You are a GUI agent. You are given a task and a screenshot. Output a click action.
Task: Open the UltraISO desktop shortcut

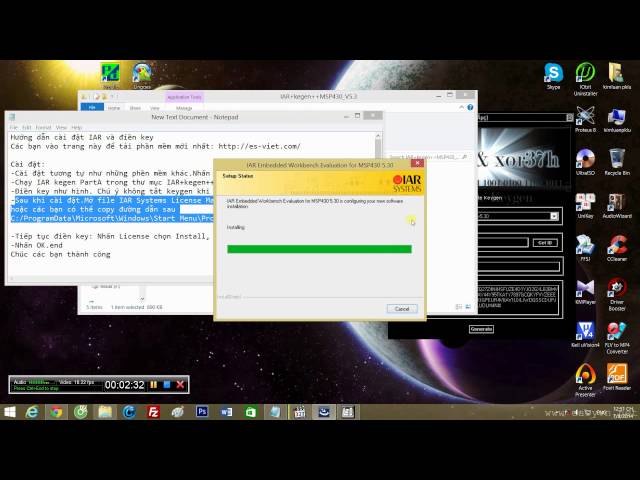[585, 162]
